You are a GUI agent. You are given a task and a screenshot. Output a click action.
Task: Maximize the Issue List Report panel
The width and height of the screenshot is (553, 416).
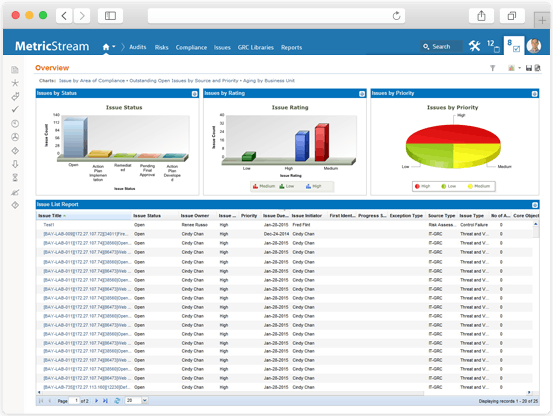coord(535,205)
